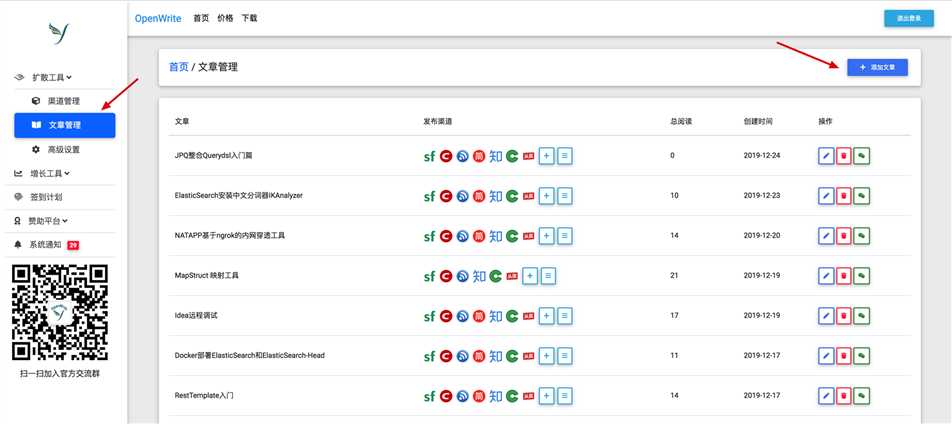Open list icon in MapStruct 映射工具 row

click(x=548, y=276)
